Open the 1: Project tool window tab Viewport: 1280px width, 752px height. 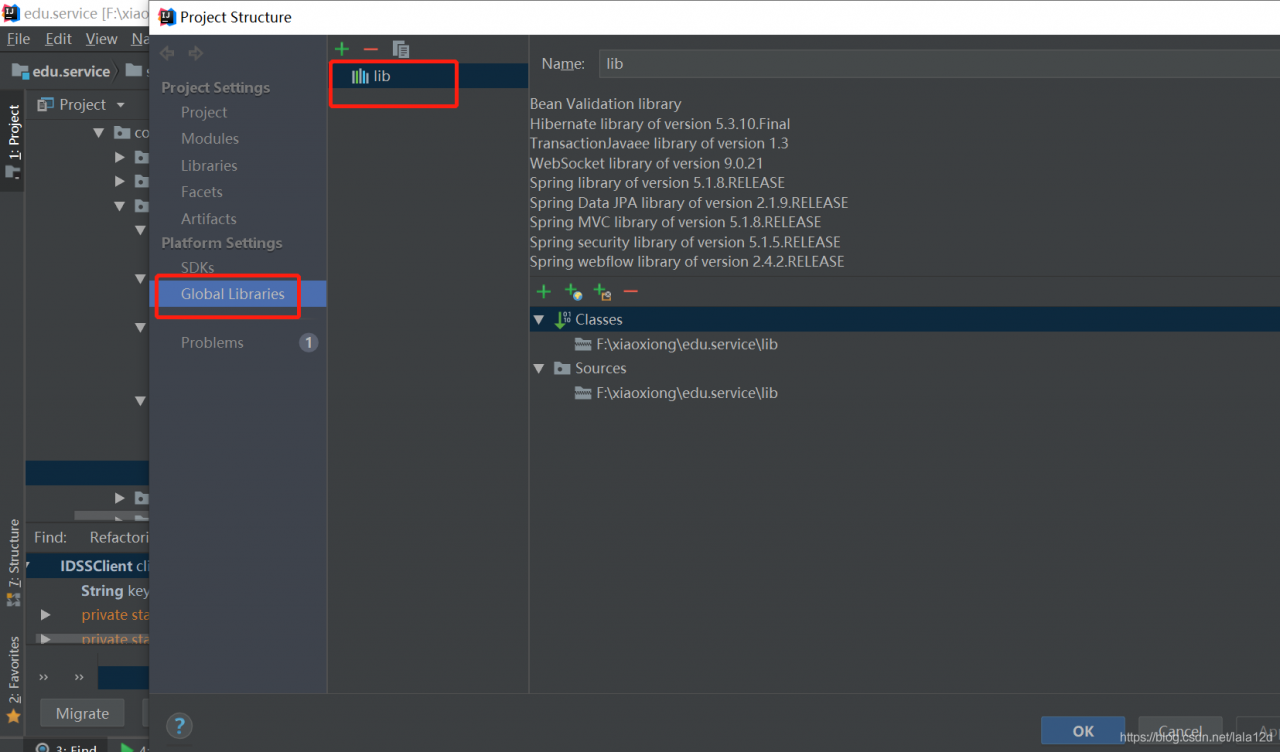coord(13,141)
